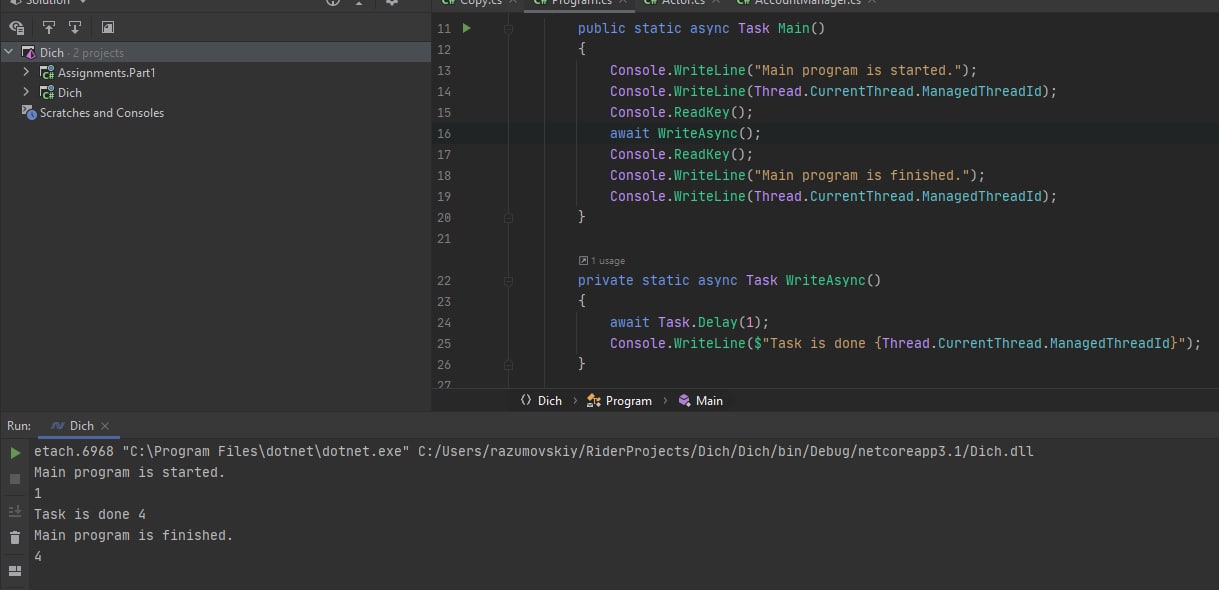
Task: Close the Dich run tab
Action: [x=105, y=426]
